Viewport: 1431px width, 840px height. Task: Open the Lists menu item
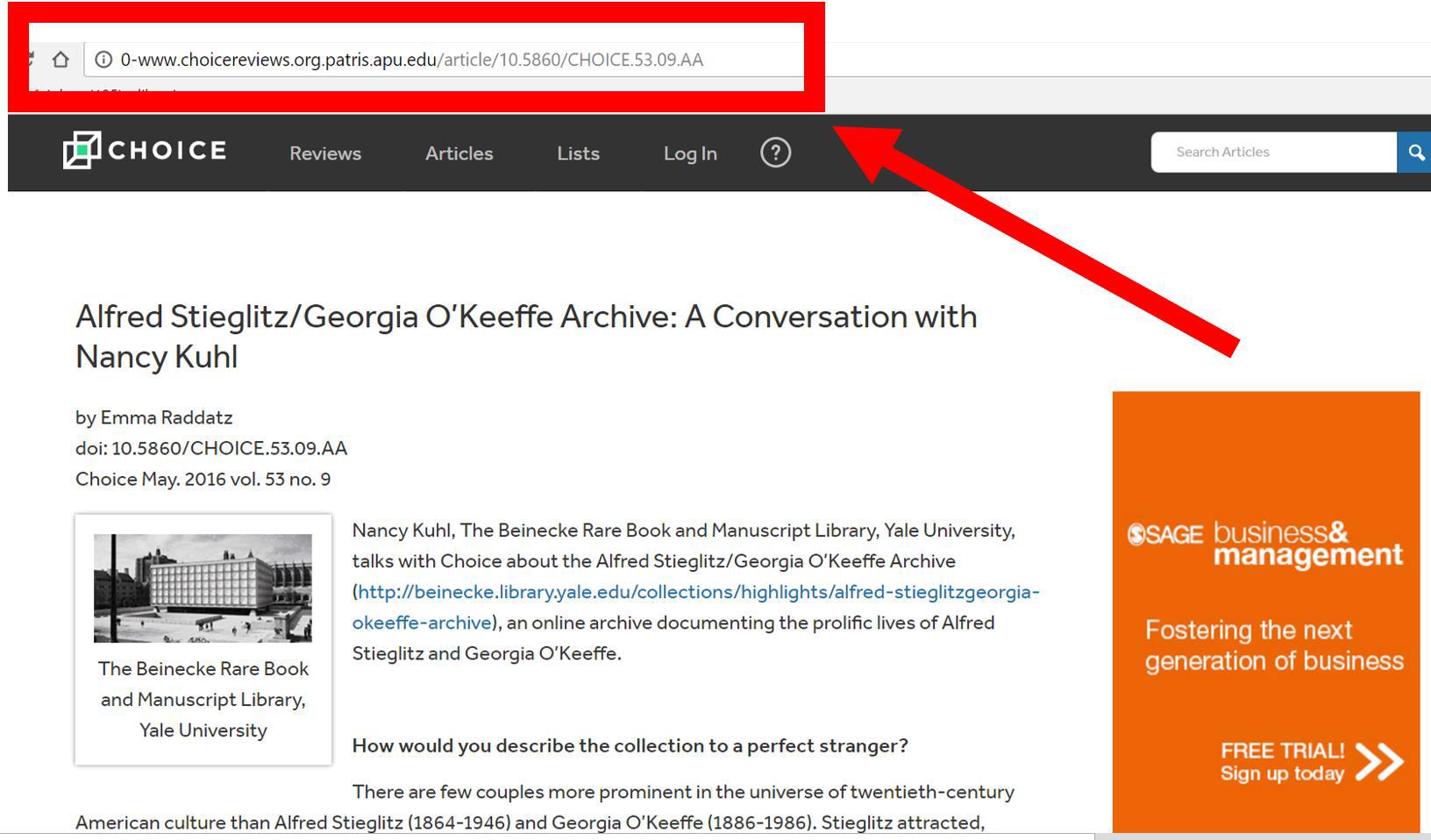coord(579,153)
